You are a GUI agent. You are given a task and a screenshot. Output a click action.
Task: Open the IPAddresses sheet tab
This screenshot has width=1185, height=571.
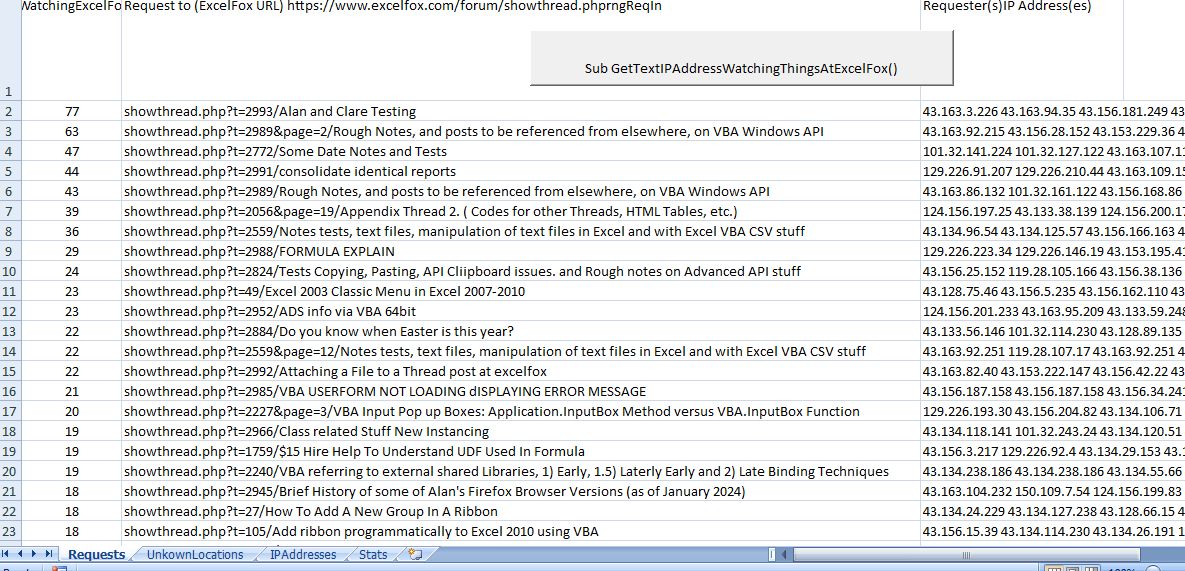[x=303, y=554]
